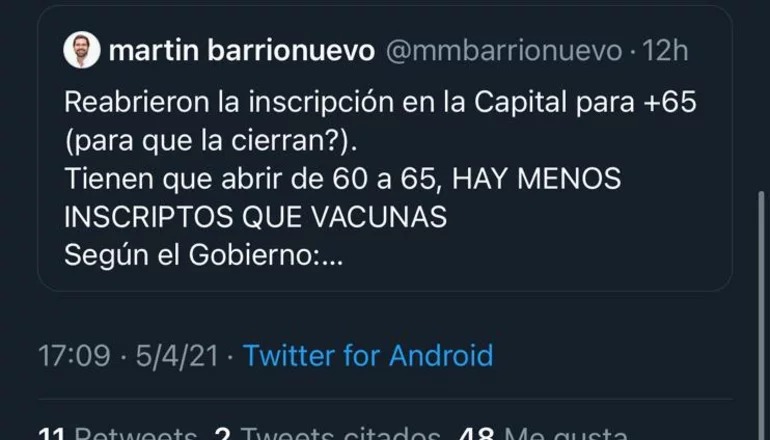Open martin barrionuevo's profile avatar
This screenshot has width=770, height=440.
(x=82, y=50)
